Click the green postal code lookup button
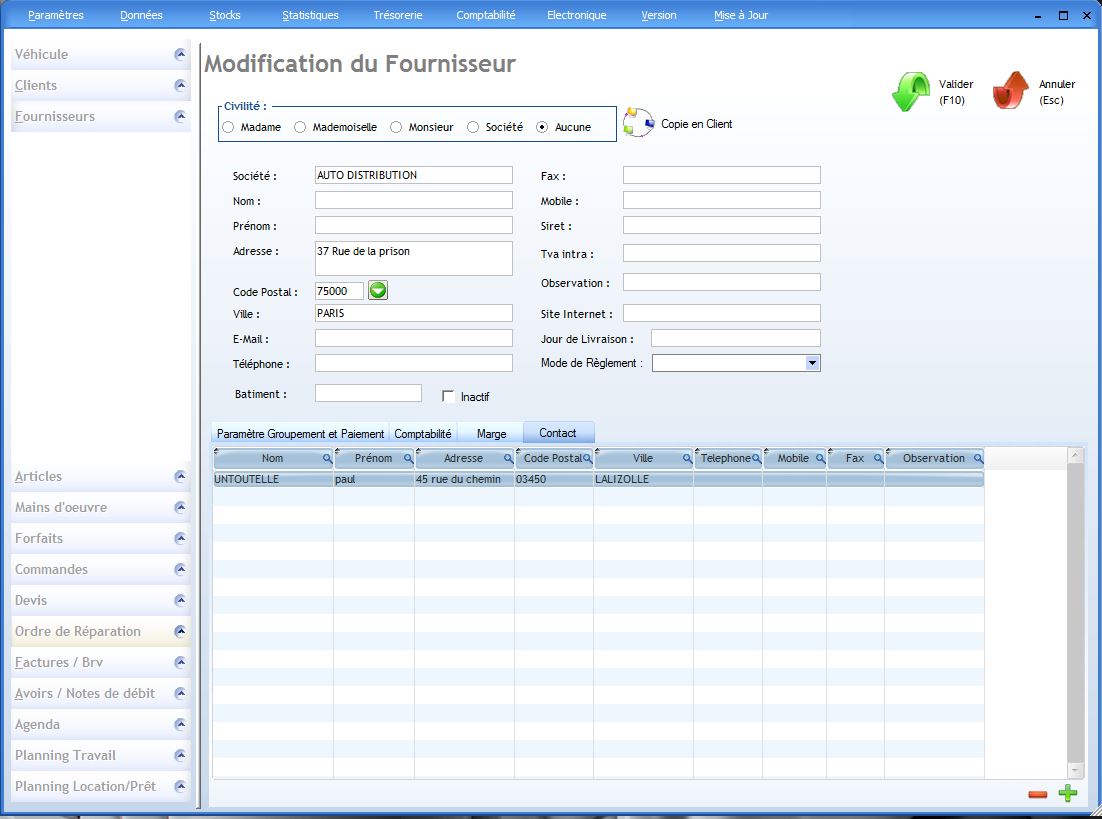1102x819 pixels. pyautogui.click(x=378, y=290)
